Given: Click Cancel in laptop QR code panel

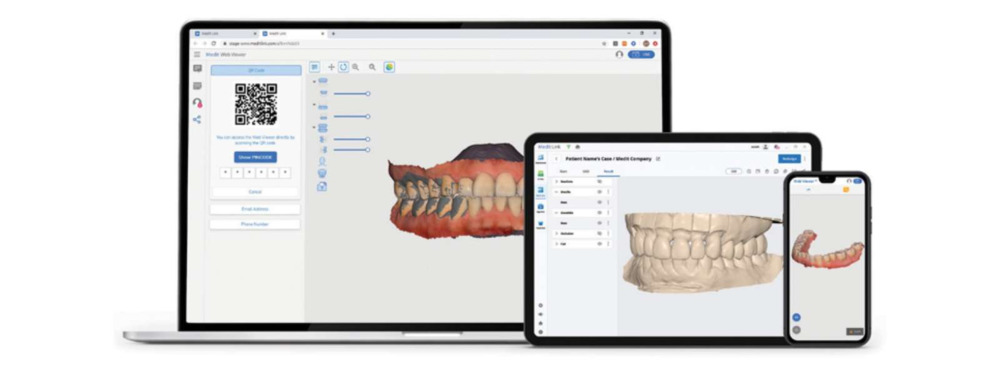Looking at the screenshot, I should 255,191.
